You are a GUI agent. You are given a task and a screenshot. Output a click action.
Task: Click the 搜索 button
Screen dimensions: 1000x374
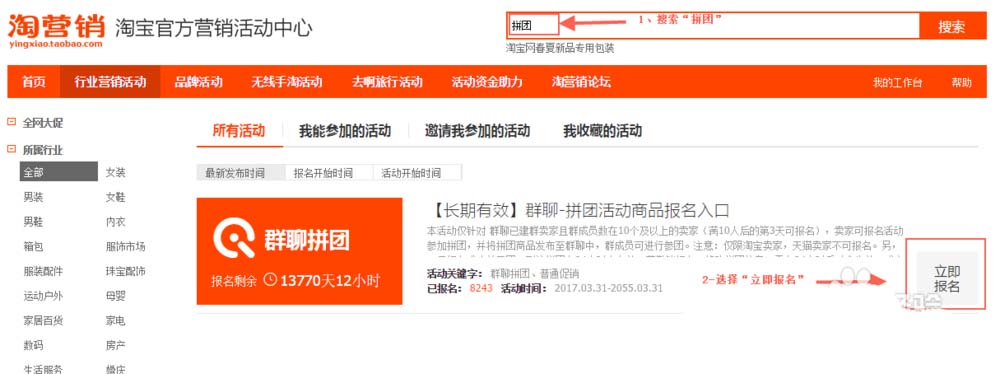(x=952, y=26)
